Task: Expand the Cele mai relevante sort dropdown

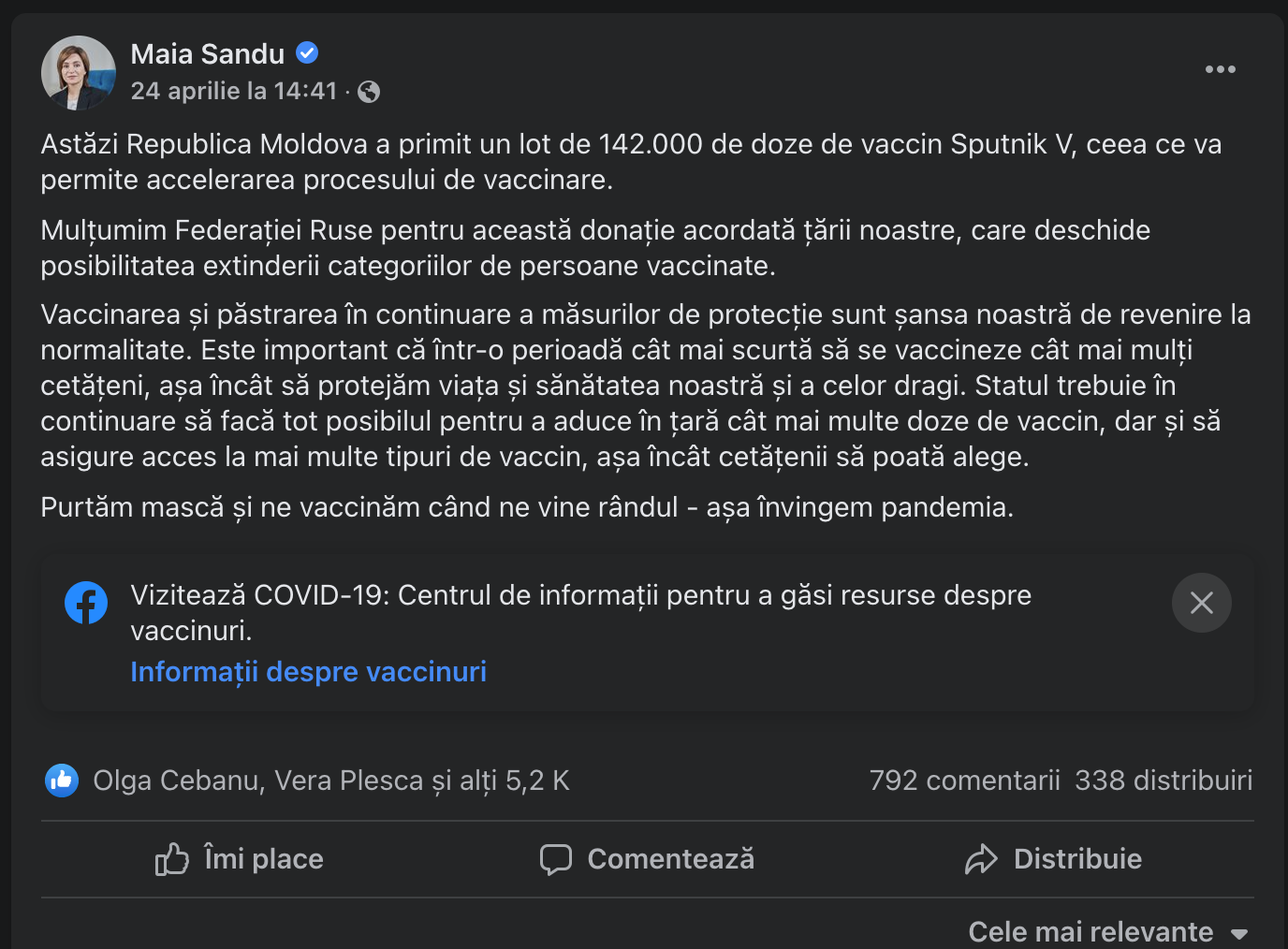Action: pyautogui.click(x=1108, y=932)
